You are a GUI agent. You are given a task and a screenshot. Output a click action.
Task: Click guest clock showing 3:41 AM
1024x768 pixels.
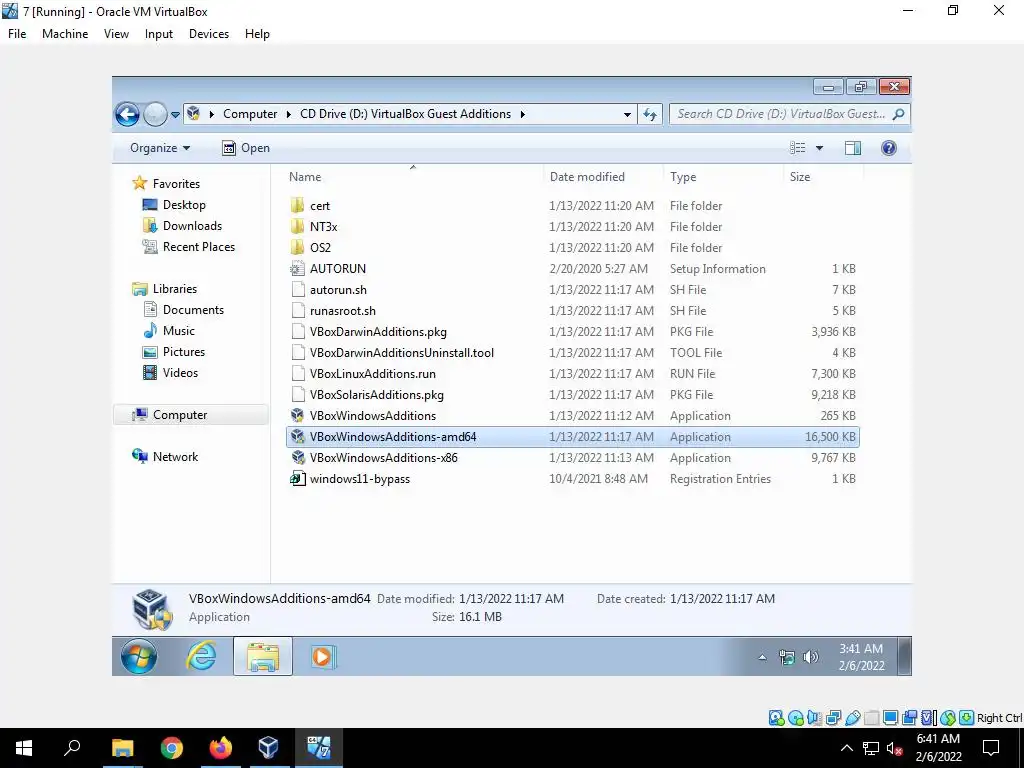861,657
